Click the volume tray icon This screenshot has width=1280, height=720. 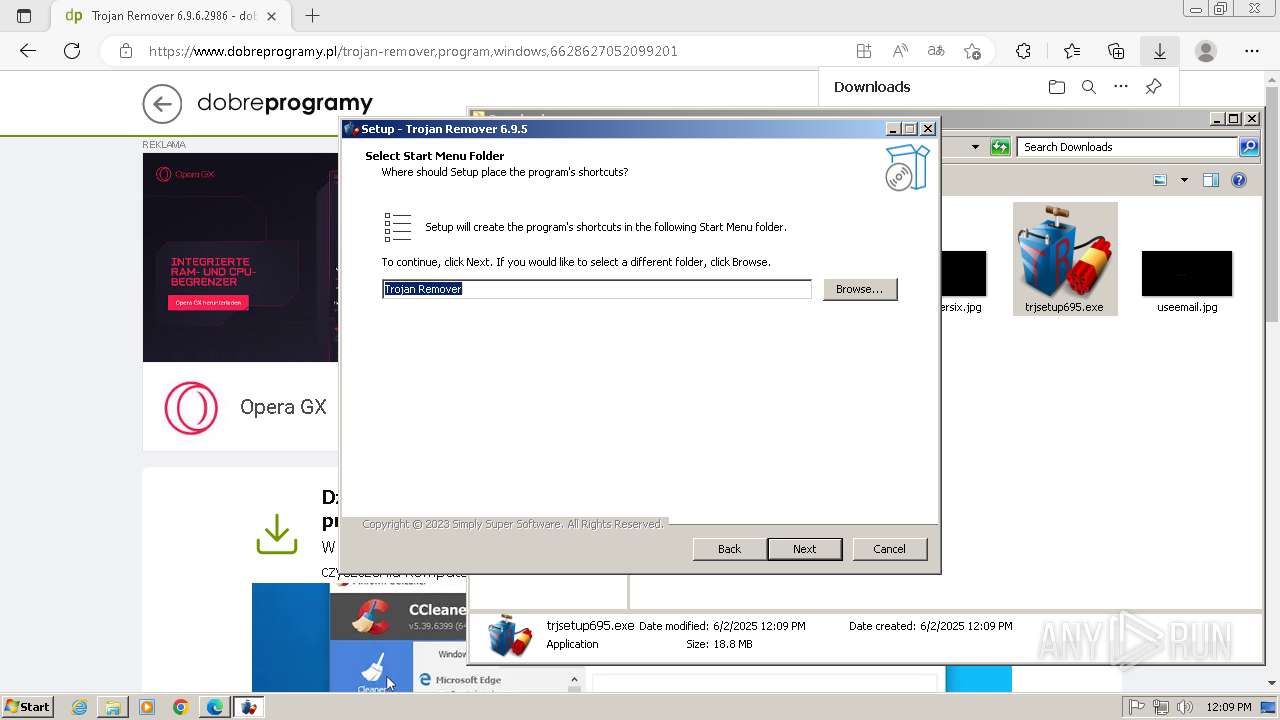point(1186,707)
